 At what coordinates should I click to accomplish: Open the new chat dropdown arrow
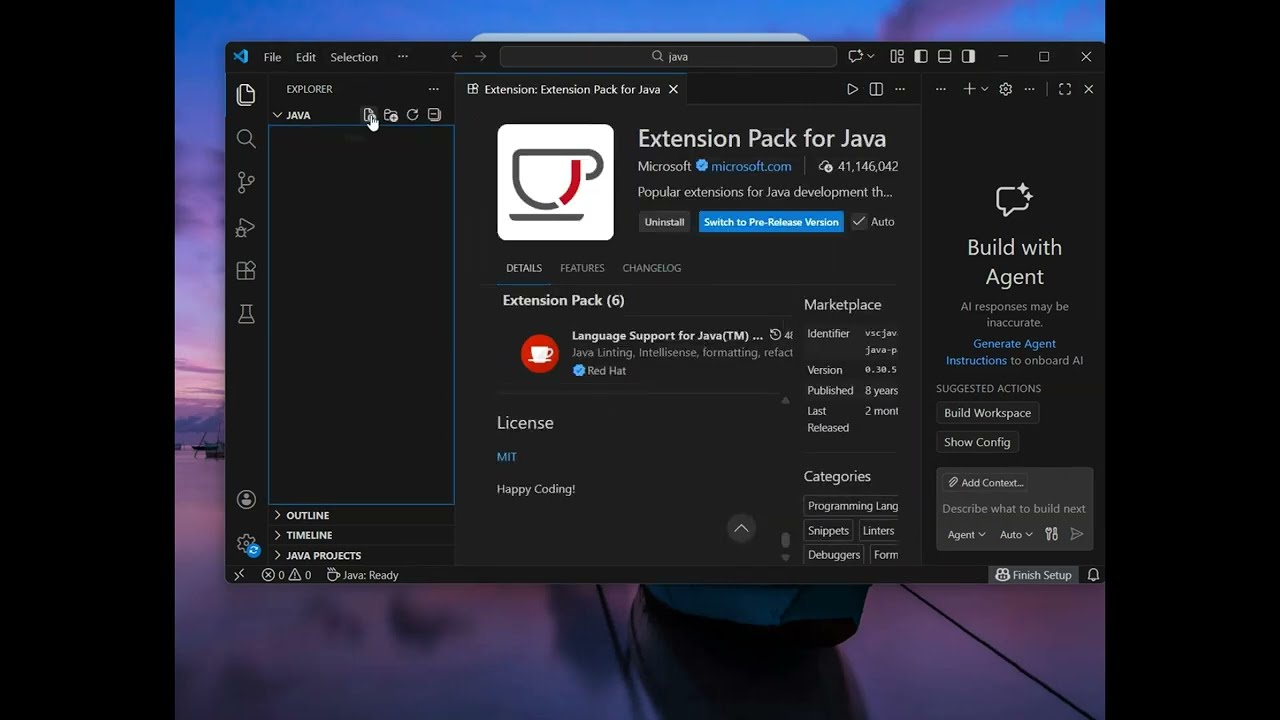984,89
